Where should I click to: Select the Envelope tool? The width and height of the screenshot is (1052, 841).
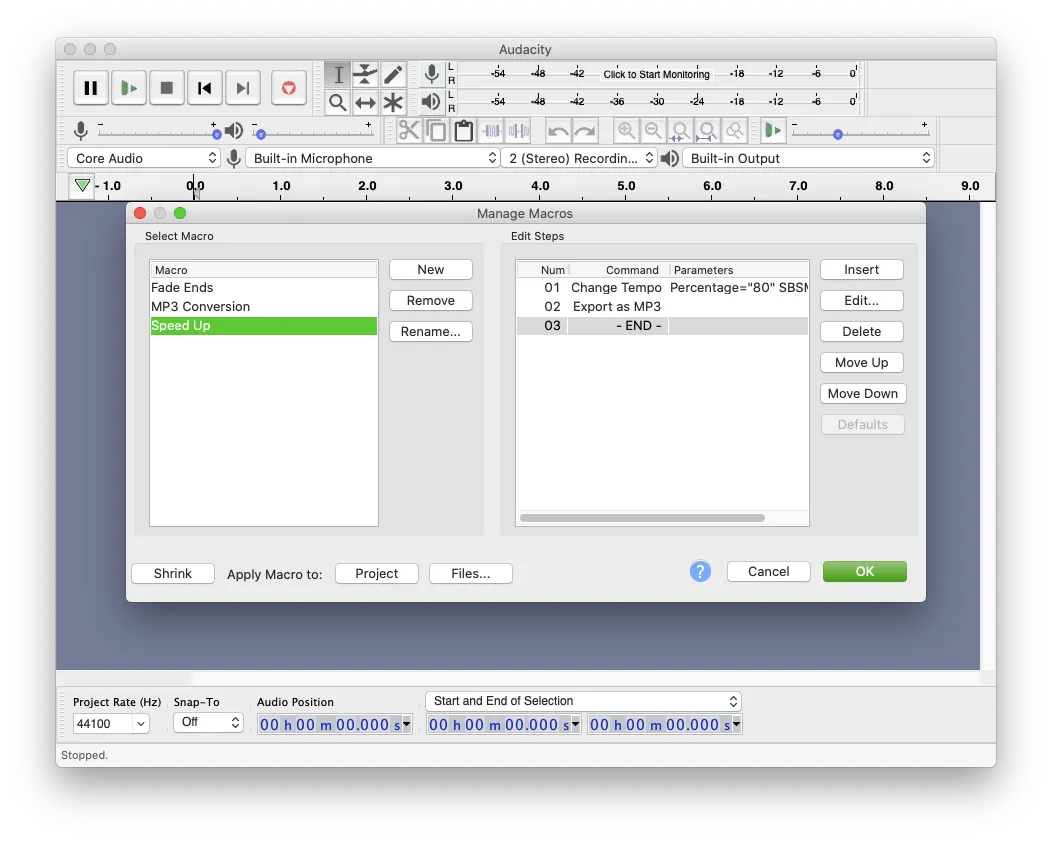coord(366,75)
